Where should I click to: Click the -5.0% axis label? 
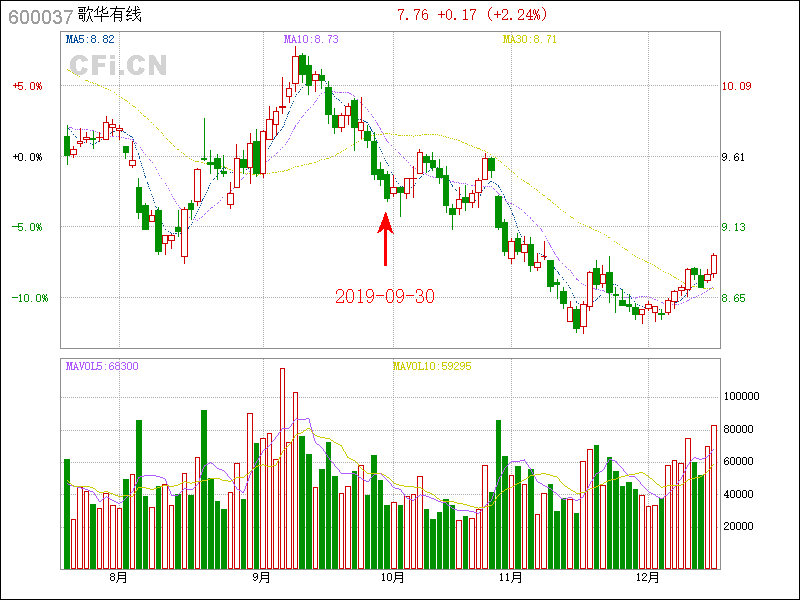point(28,227)
